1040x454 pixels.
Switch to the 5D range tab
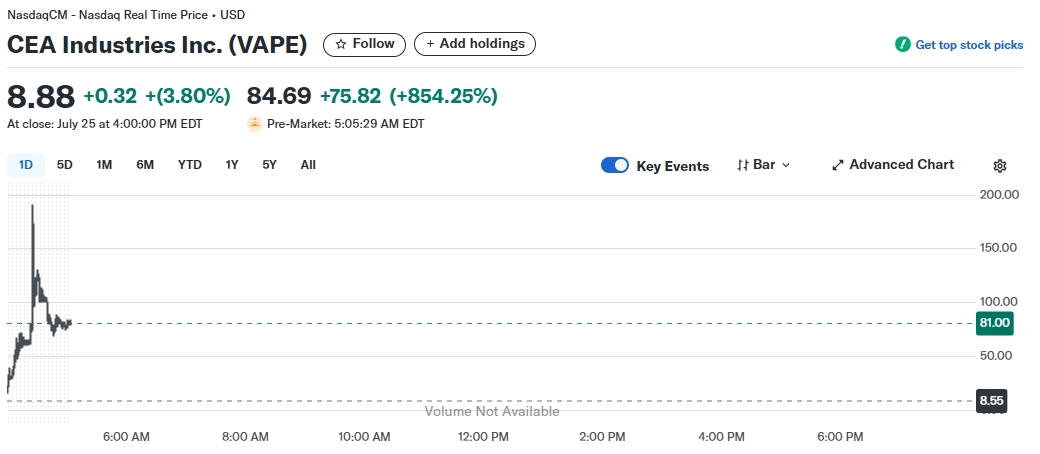click(x=65, y=165)
